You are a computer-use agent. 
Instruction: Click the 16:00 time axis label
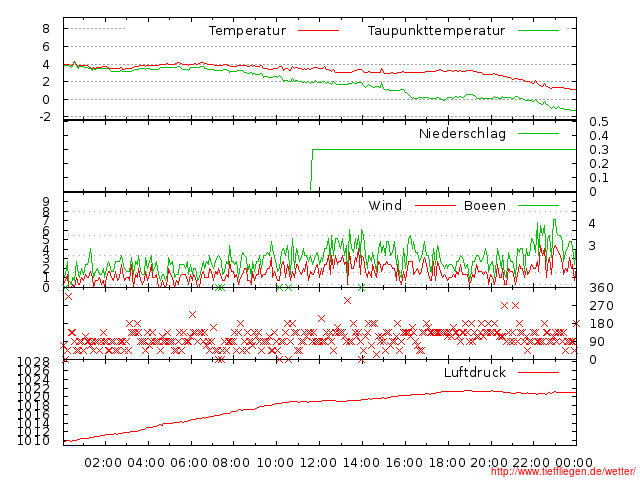(404, 463)
